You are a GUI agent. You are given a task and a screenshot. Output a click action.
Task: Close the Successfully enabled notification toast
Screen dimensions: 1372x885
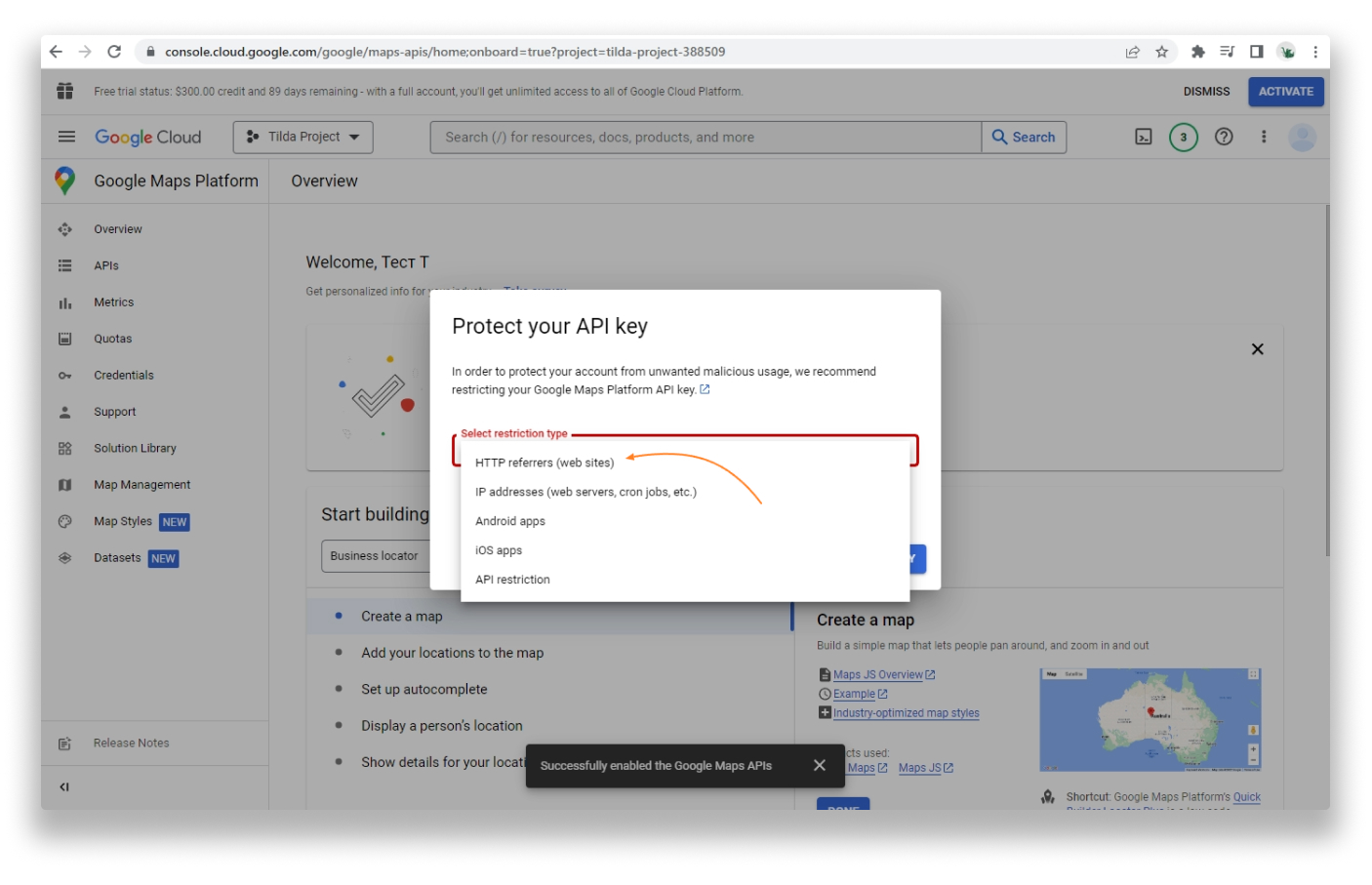point(820,766)
